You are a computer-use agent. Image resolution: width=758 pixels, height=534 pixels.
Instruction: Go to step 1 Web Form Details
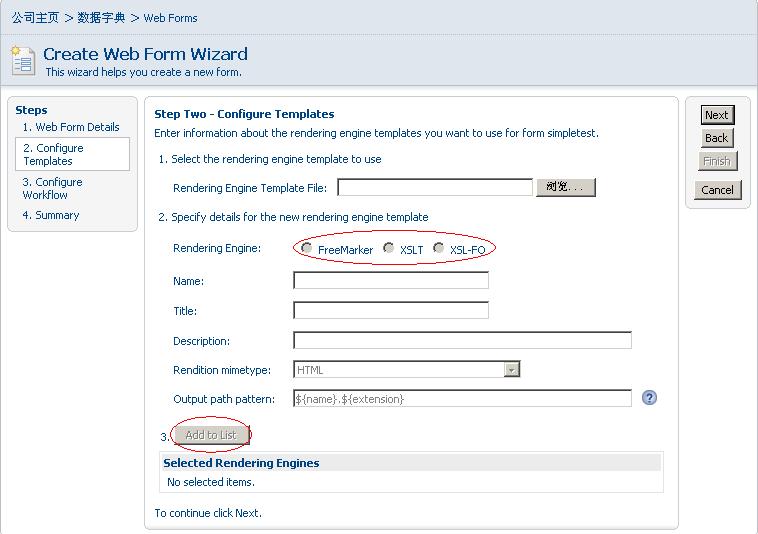(x=71, y=127)
